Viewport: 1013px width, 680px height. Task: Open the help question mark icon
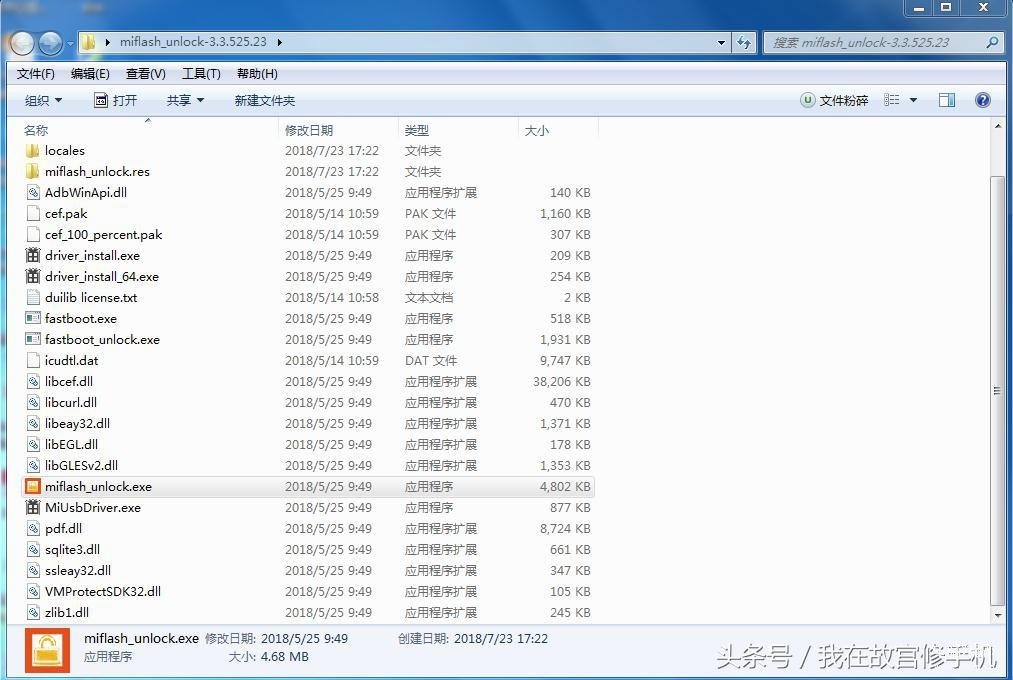[983, 100]
